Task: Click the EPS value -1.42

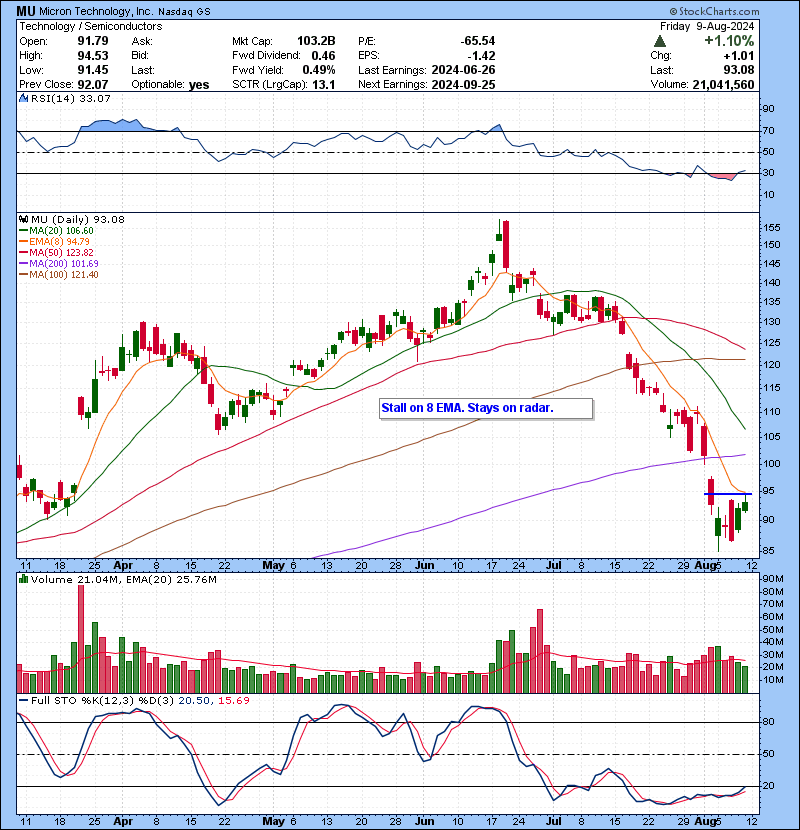Action: point(481,56)
